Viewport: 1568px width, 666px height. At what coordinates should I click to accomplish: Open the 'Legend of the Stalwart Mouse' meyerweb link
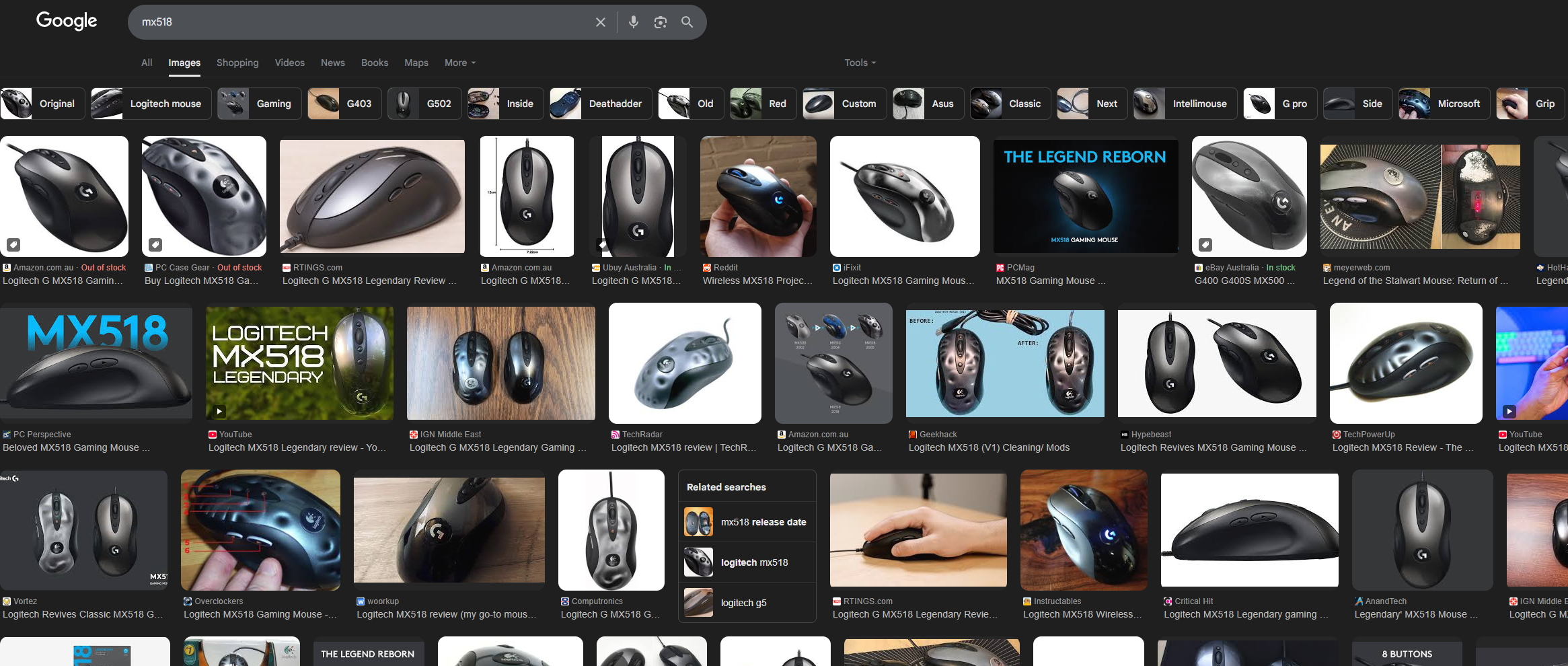click(1415, 281)
